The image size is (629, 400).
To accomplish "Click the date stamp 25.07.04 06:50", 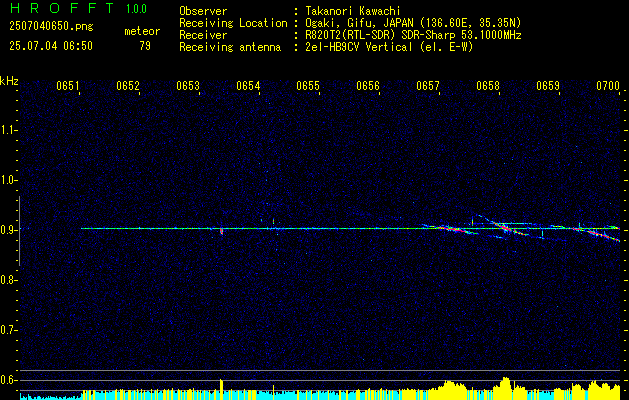I will [51, 46].
